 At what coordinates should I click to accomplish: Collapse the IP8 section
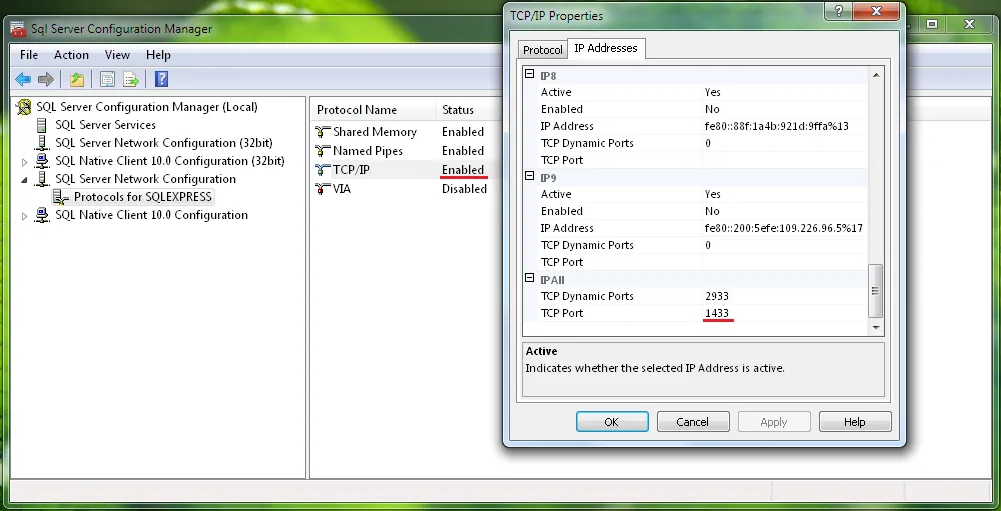coord(529,75)
